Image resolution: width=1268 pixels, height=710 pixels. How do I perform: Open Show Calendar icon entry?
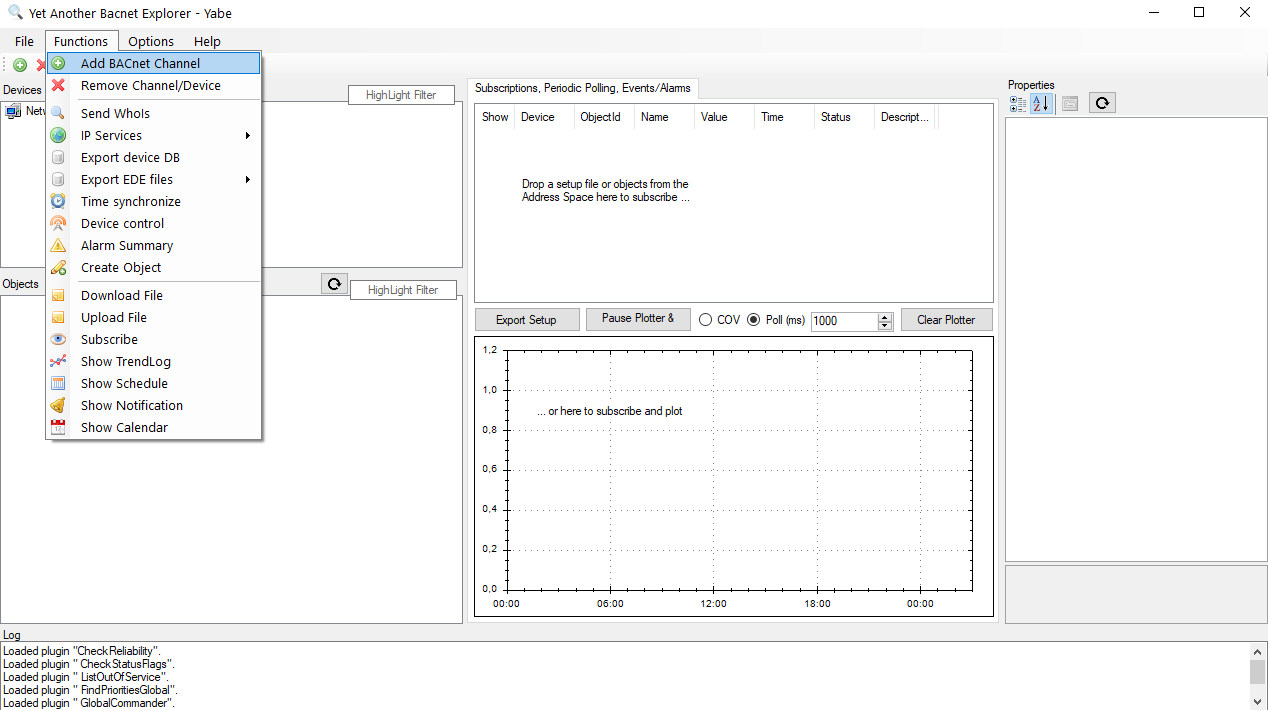(x=58, y=427)
